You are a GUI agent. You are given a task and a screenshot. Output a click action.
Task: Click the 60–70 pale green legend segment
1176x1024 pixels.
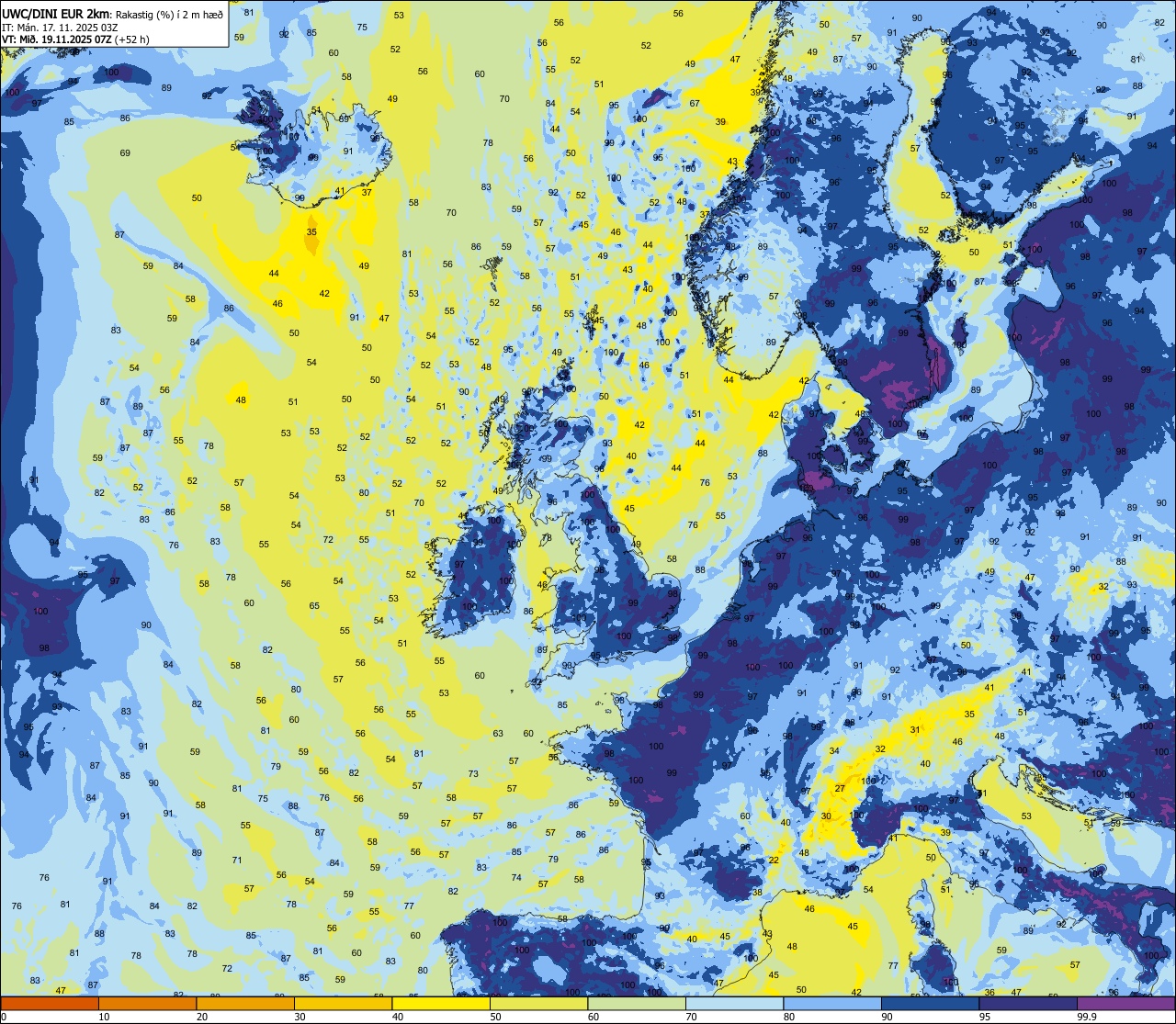637,1003
